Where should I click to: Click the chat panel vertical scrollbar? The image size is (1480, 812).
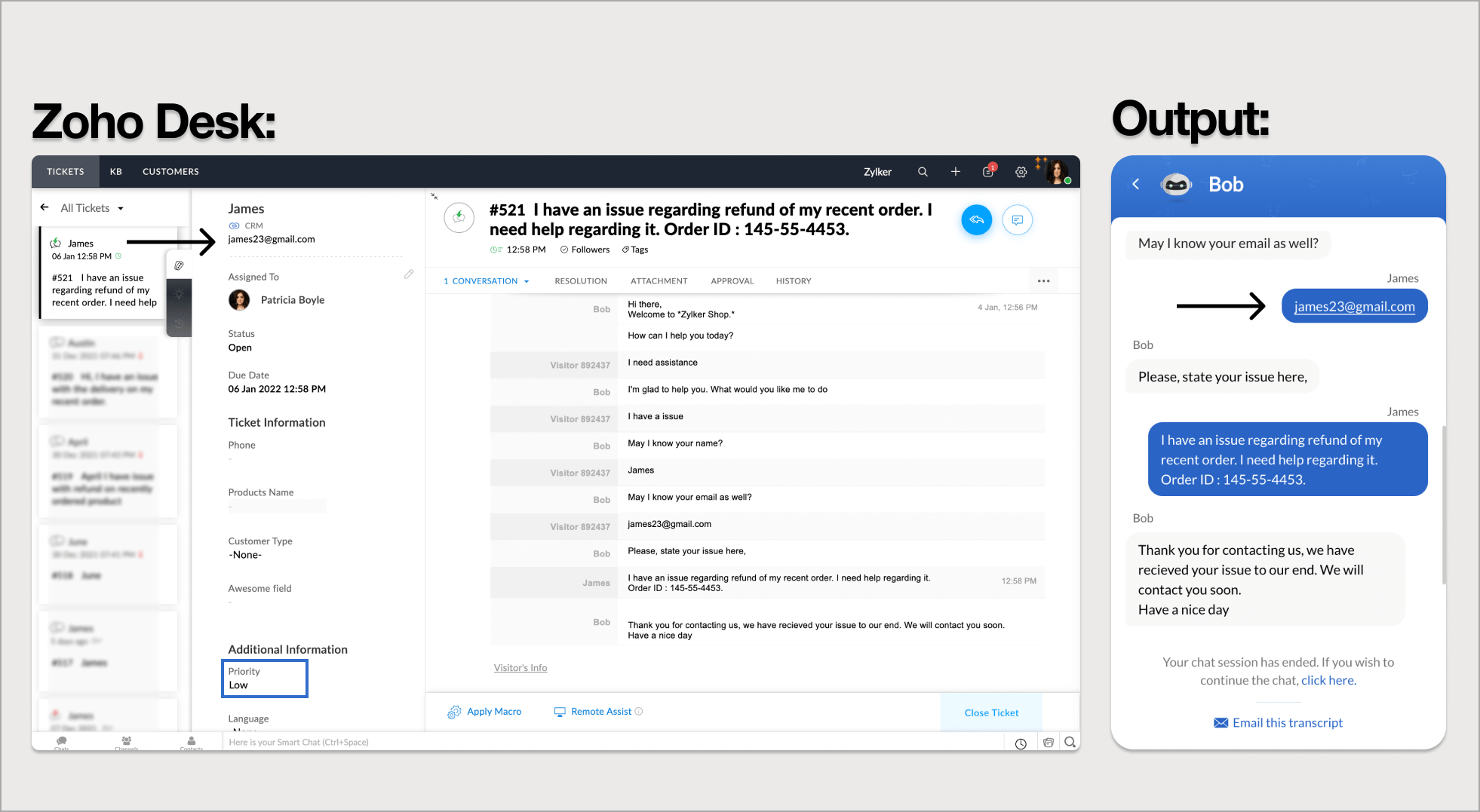(1444, 505)
